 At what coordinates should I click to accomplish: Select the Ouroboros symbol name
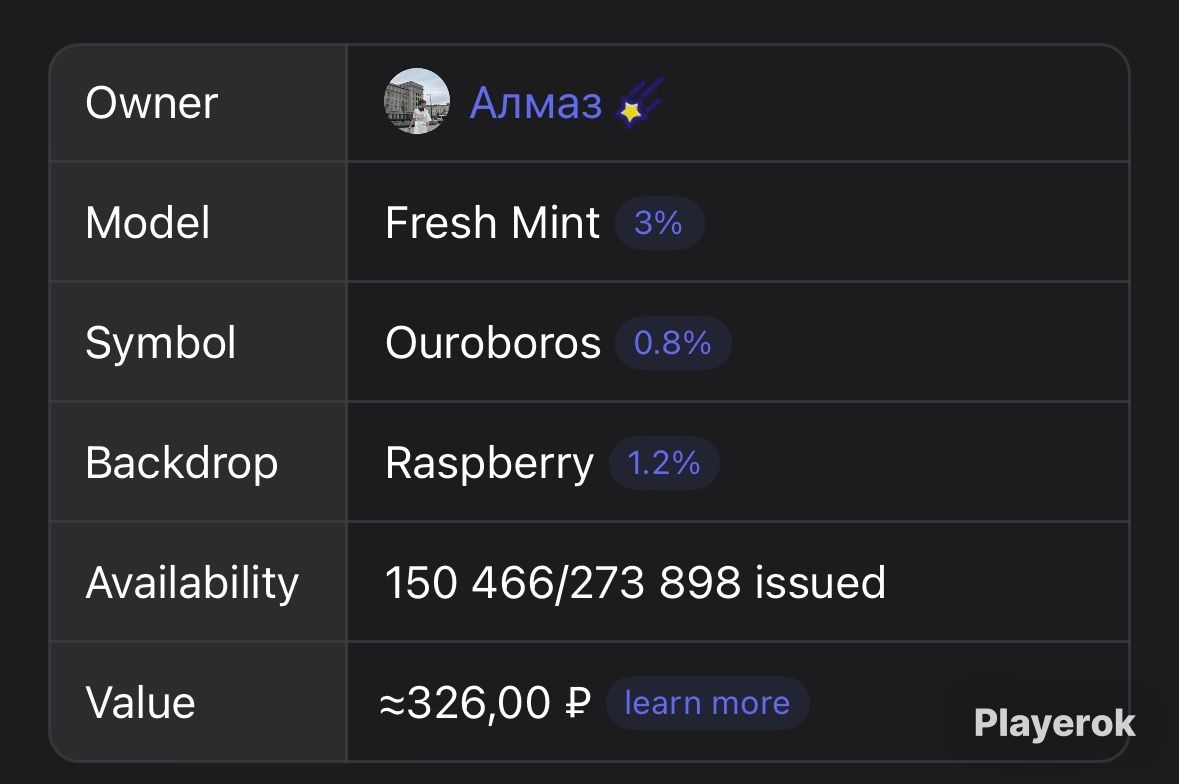493,343
